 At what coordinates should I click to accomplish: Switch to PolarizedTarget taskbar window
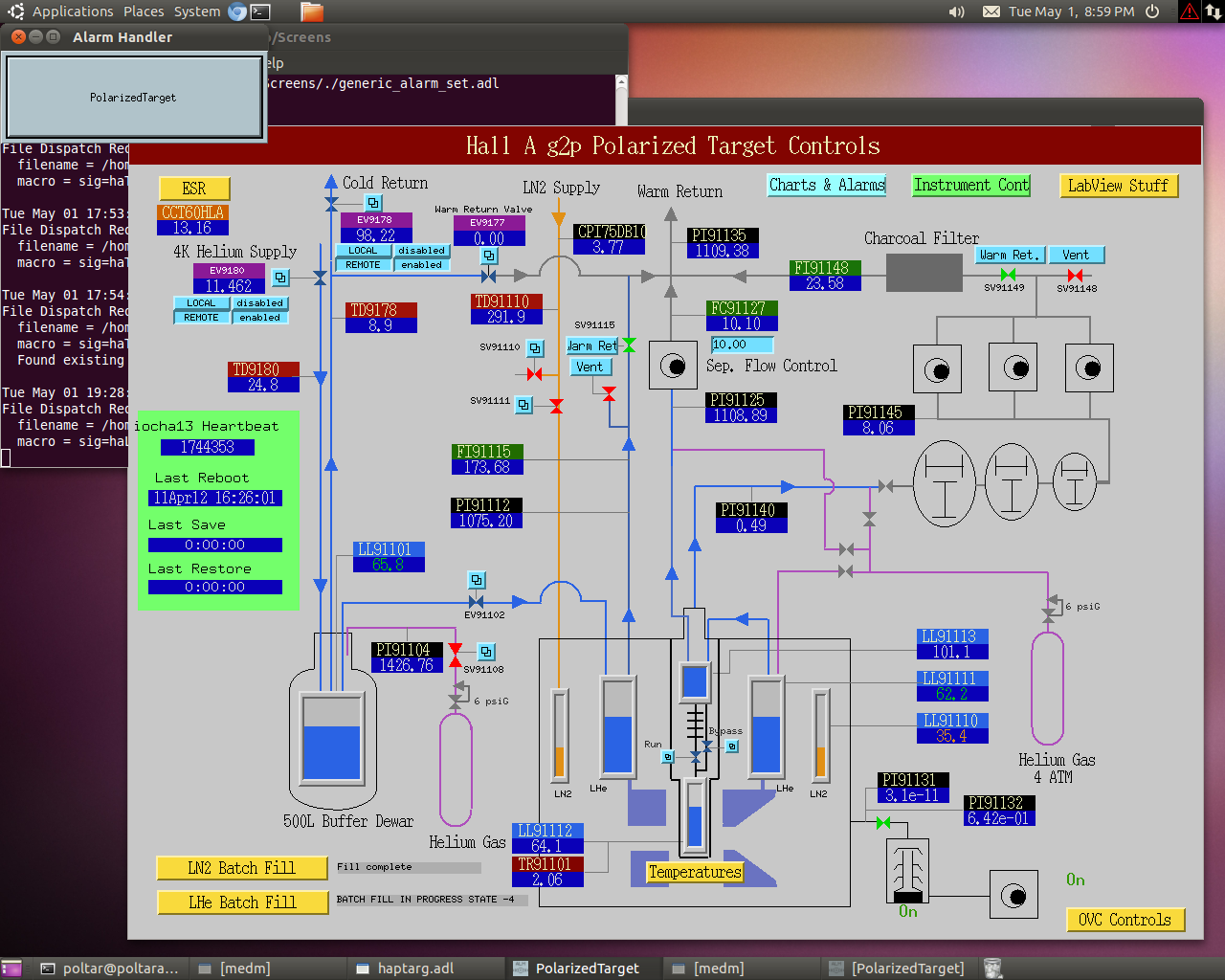[587, 969]
